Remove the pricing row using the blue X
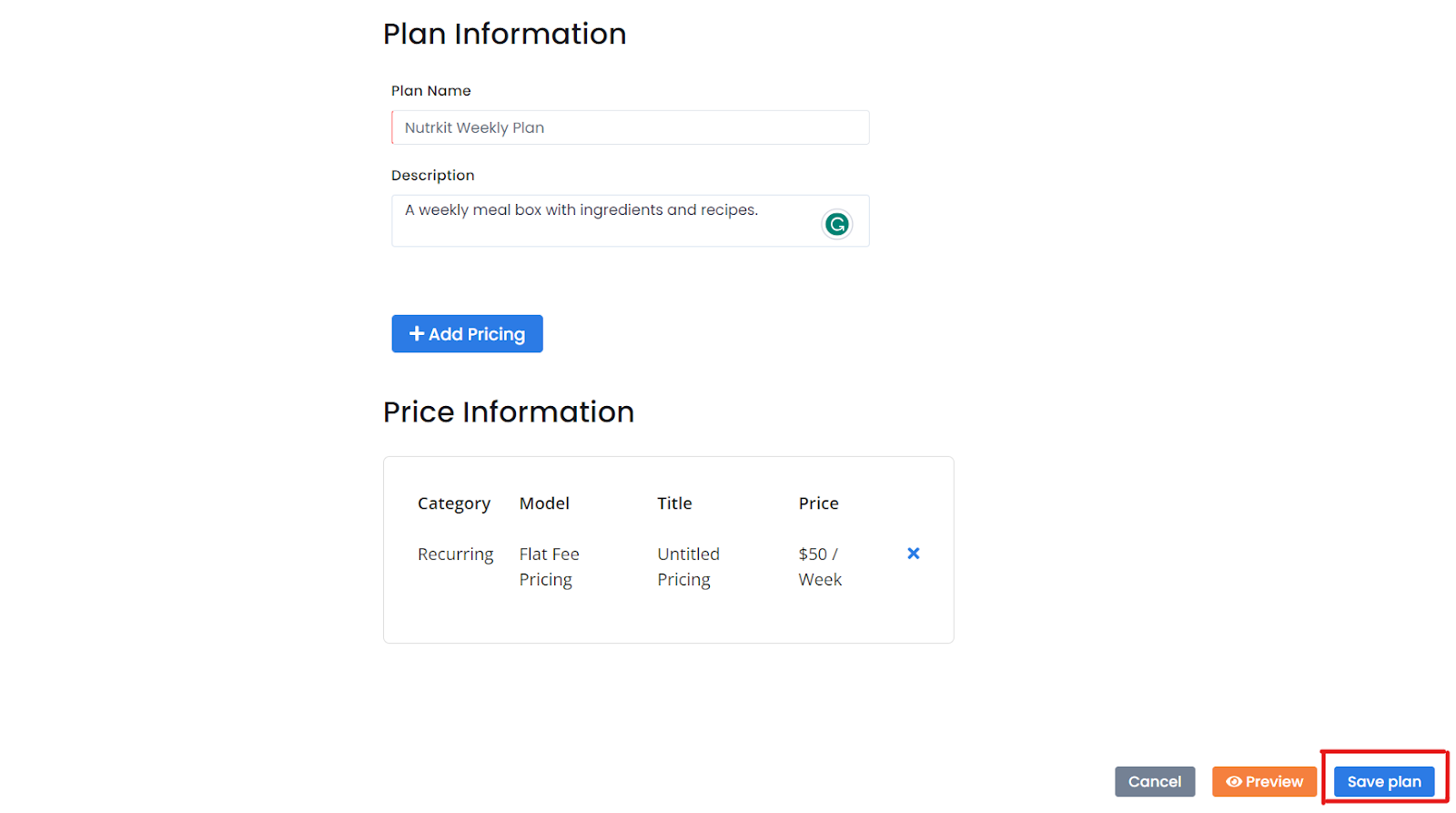This screenshot has width=1456, height=813. pos(913,553)
